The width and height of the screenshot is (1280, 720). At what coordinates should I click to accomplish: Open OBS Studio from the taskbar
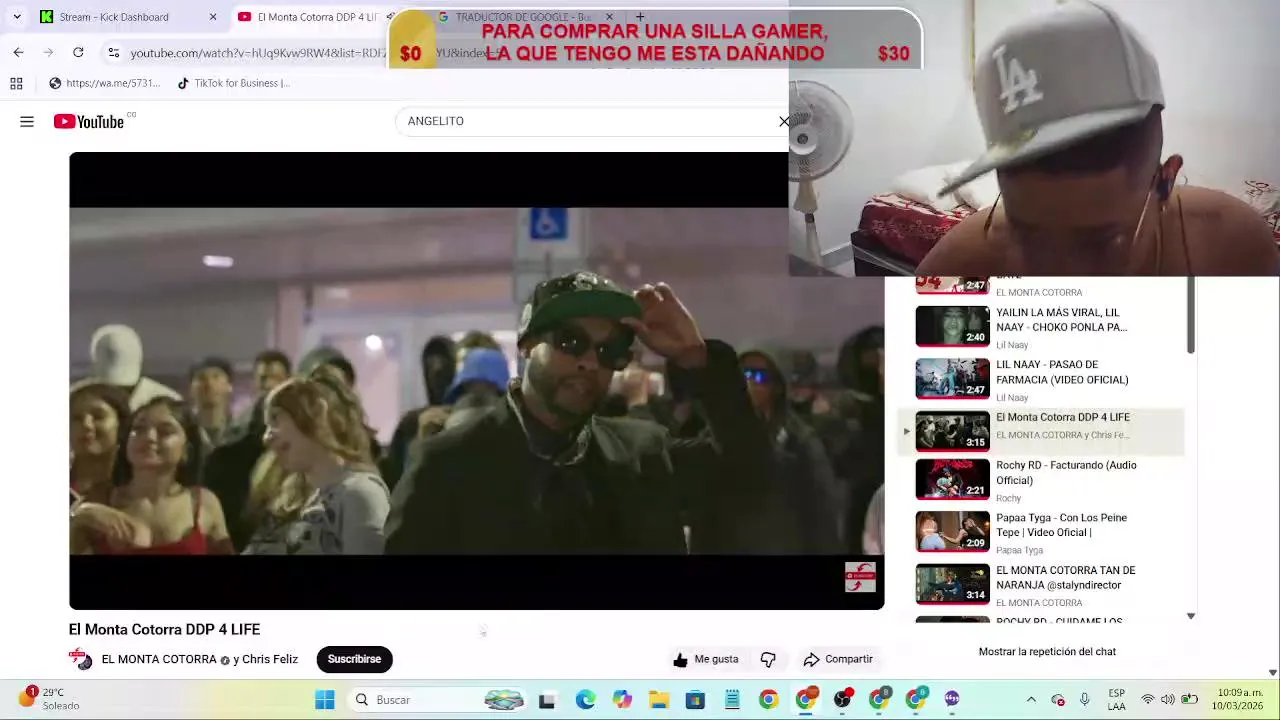[x=842, y=700]
